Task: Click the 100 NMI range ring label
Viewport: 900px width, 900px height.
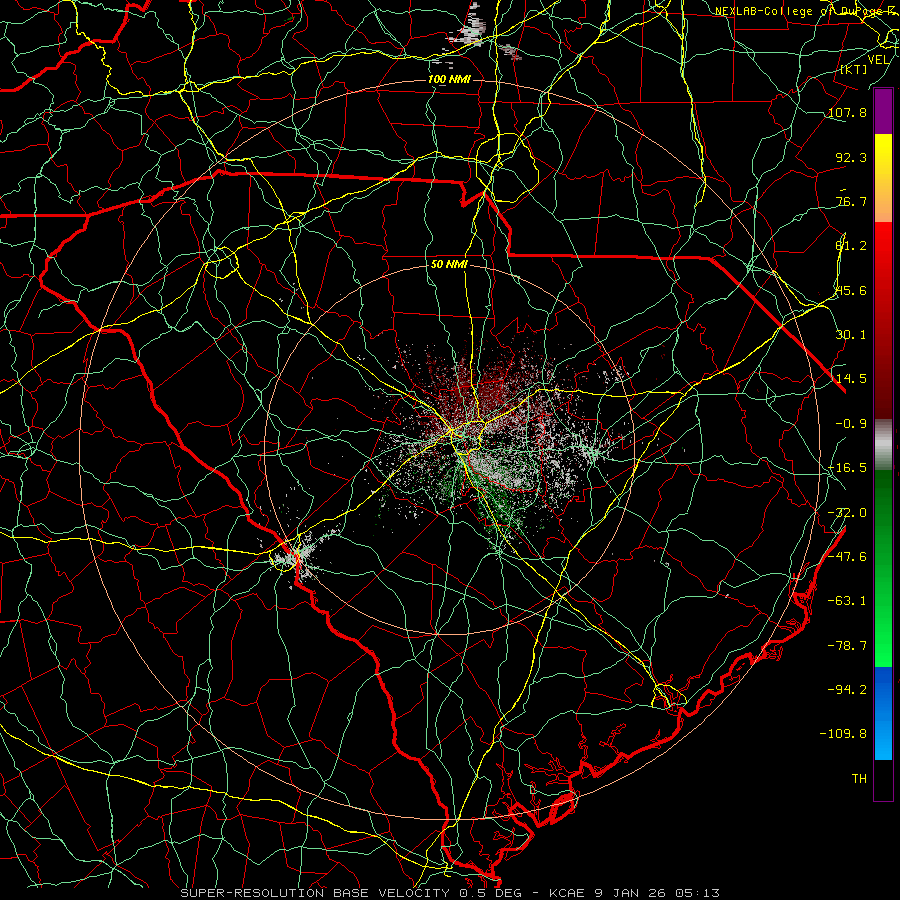Action: tap(449, 79)
